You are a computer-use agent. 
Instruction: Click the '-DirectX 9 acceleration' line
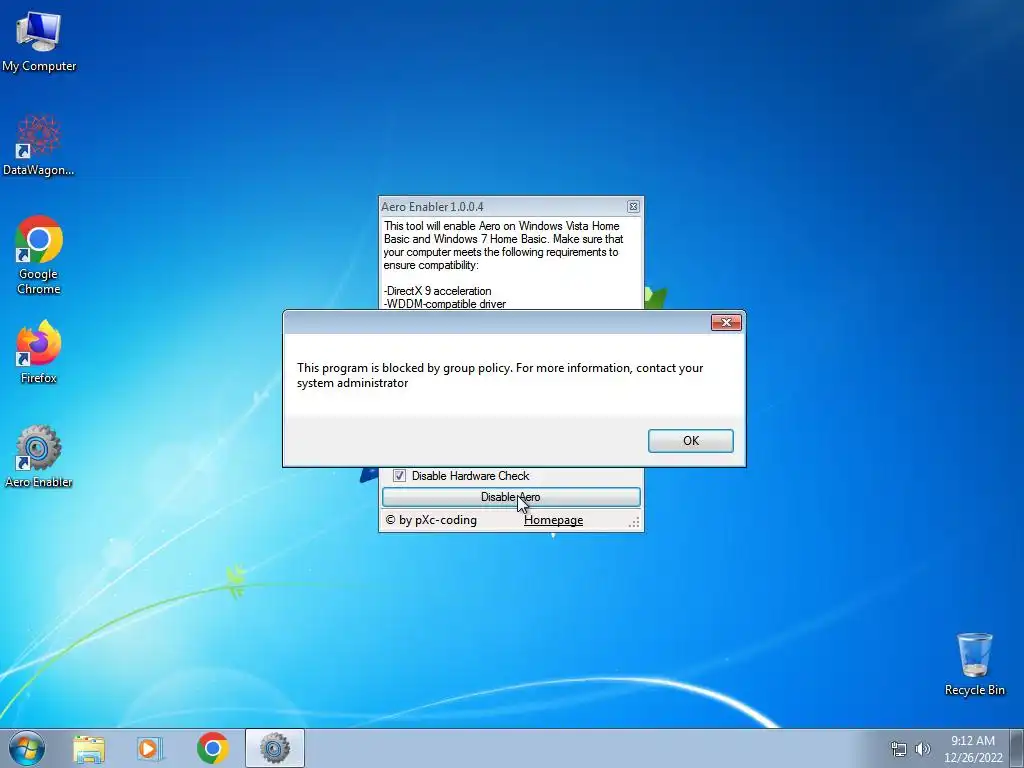point(438,291)
